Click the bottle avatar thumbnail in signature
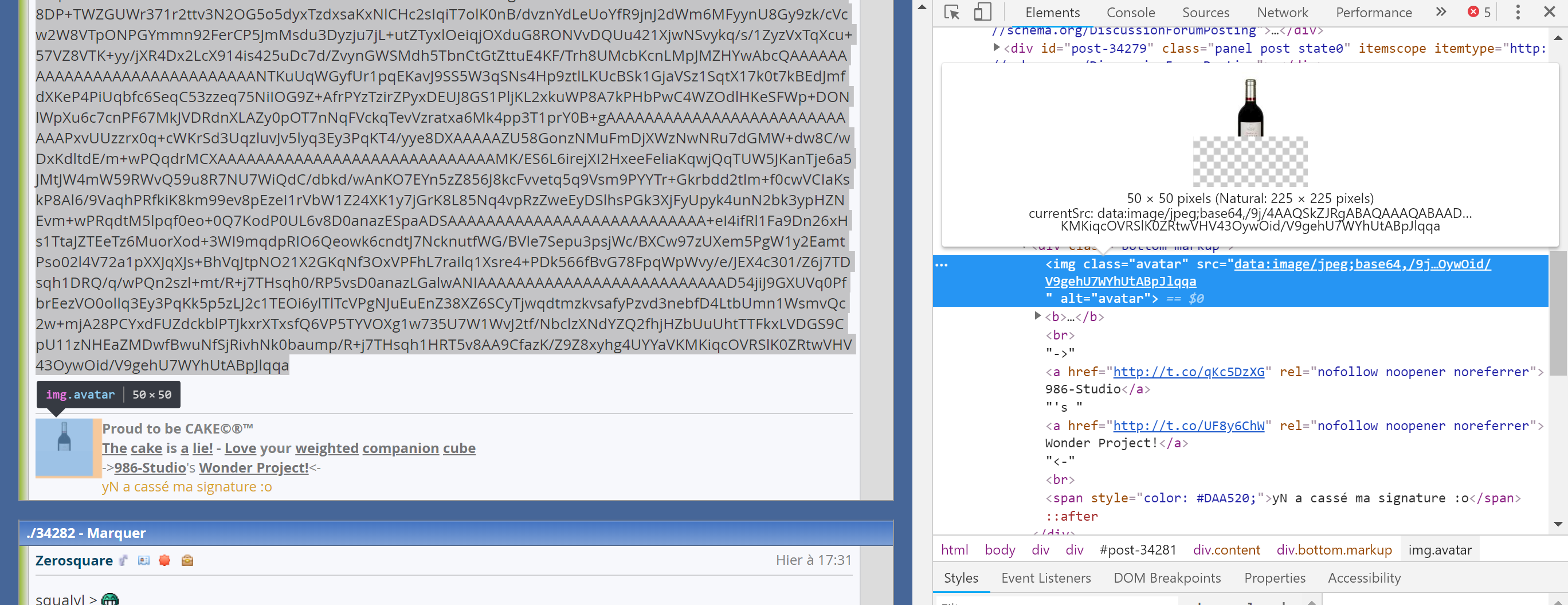Image resolution: width=1568 pixels, height=605 pixels. coord(64,447)
